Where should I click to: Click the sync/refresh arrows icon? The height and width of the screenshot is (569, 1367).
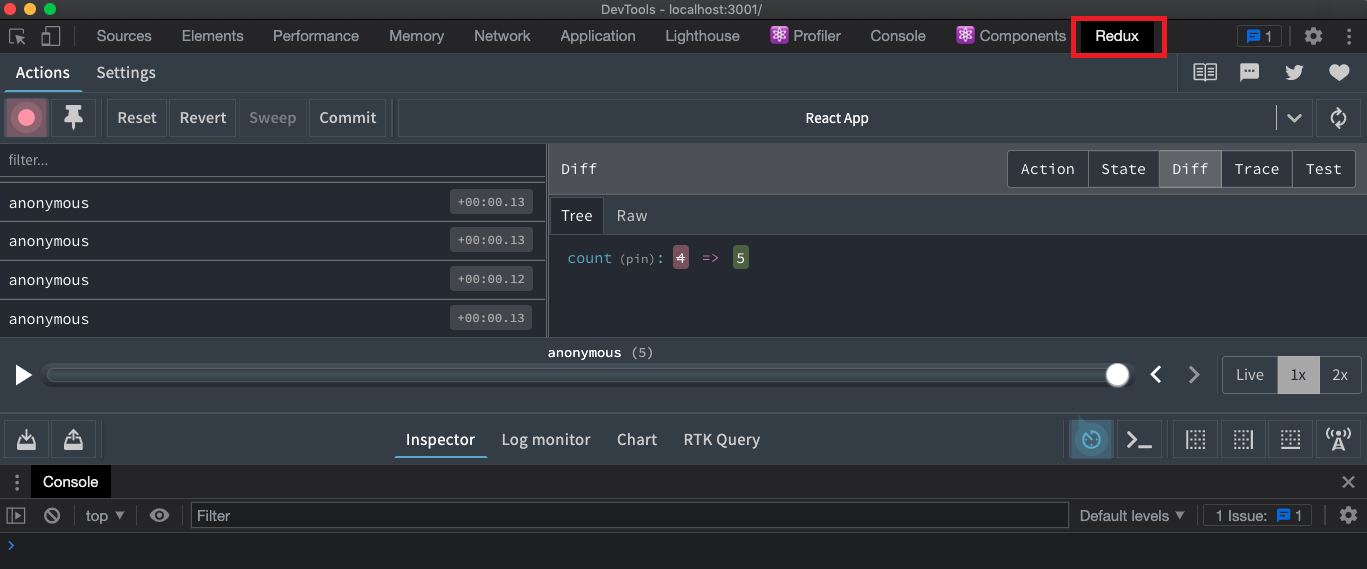(1338, 118)
